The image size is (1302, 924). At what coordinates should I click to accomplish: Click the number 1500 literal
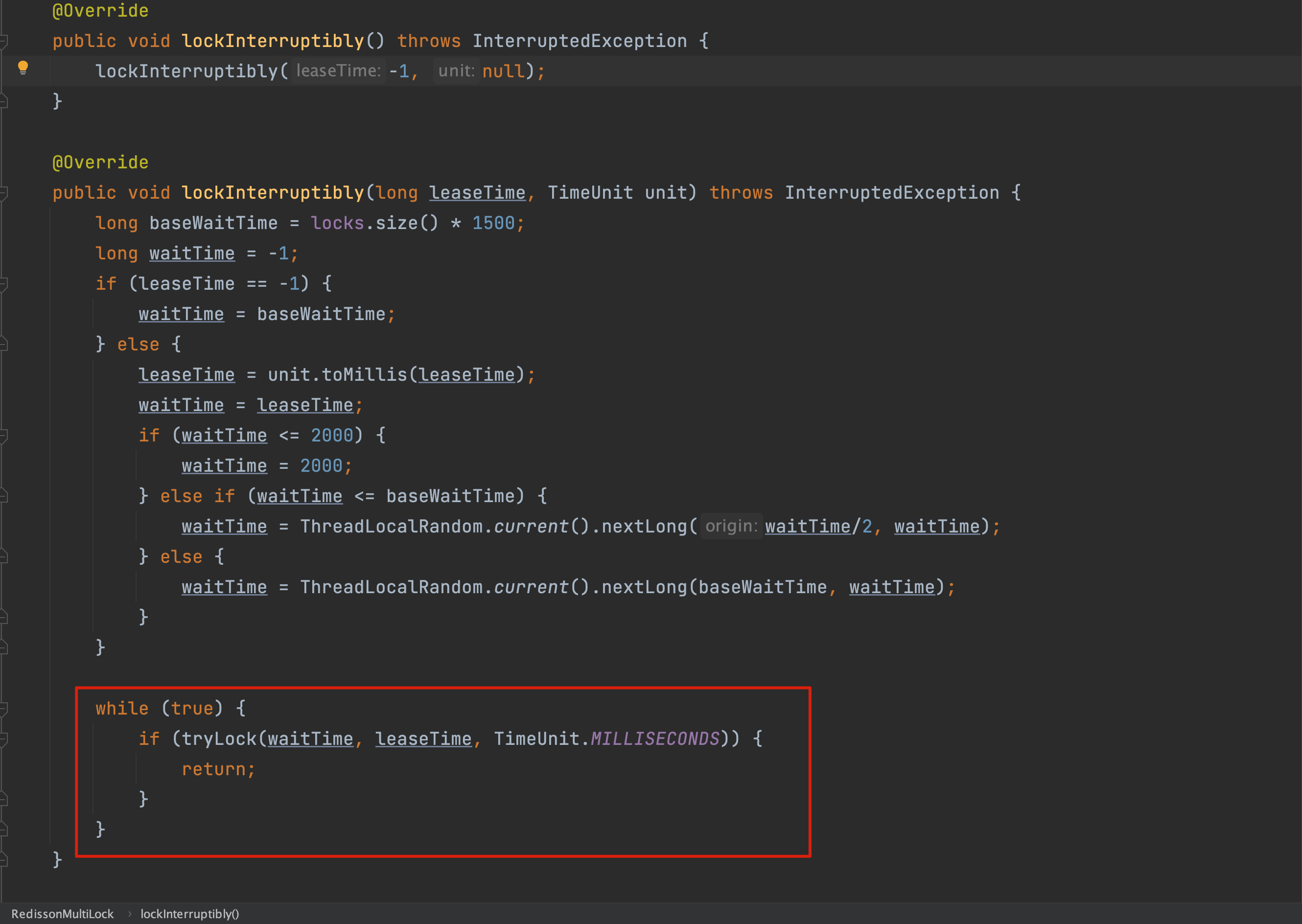coord(493,223)
